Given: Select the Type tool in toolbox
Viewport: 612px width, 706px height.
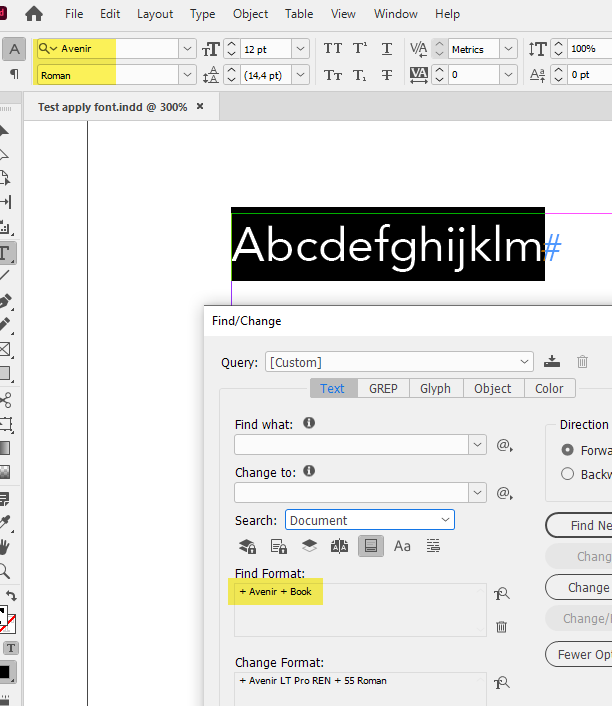Looking at the screenshot, I should point(6,253).
